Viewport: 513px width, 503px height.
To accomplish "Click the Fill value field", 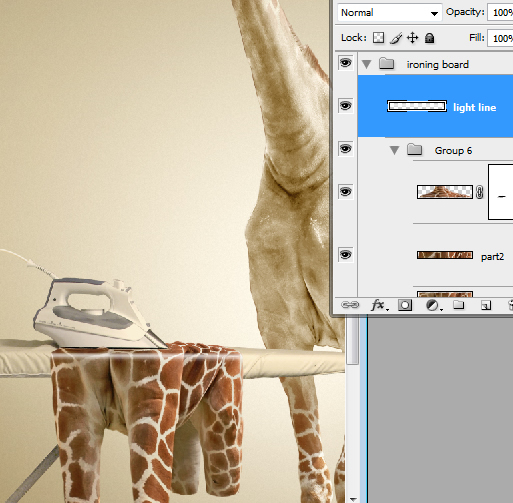I will [x=500, y=38].
